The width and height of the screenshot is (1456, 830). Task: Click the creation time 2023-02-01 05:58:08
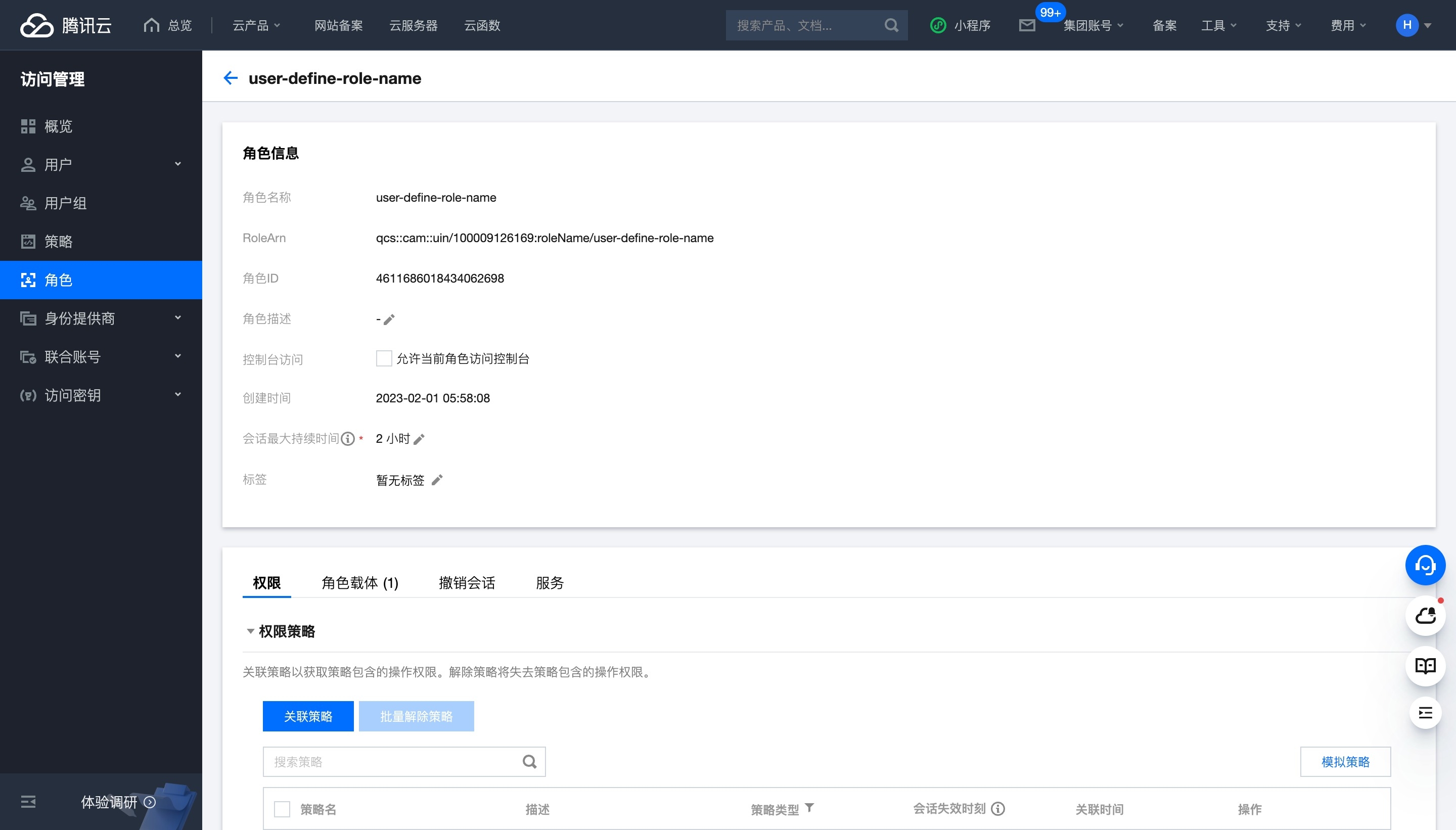click(x=433, y=398)
